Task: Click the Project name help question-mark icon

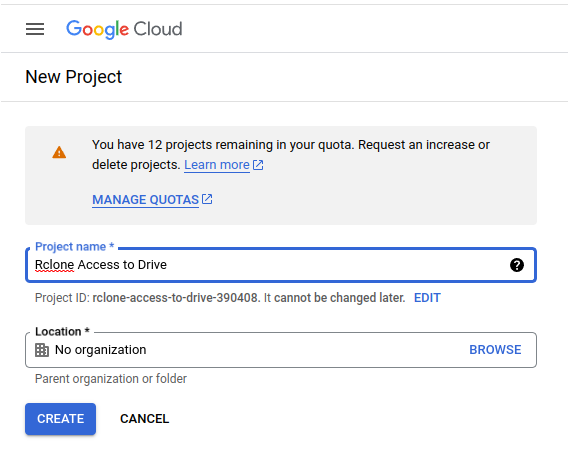Action: click(x=517, y=265)
